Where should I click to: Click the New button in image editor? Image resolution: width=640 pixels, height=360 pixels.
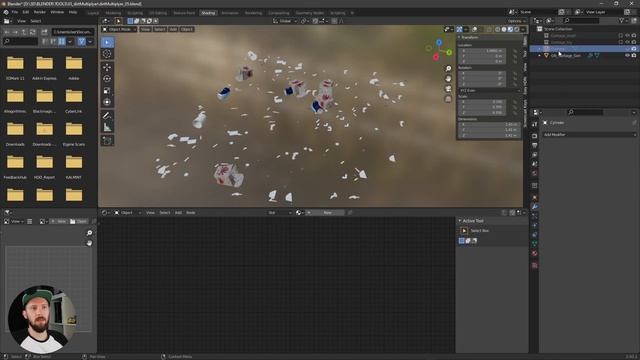[58, 221]
